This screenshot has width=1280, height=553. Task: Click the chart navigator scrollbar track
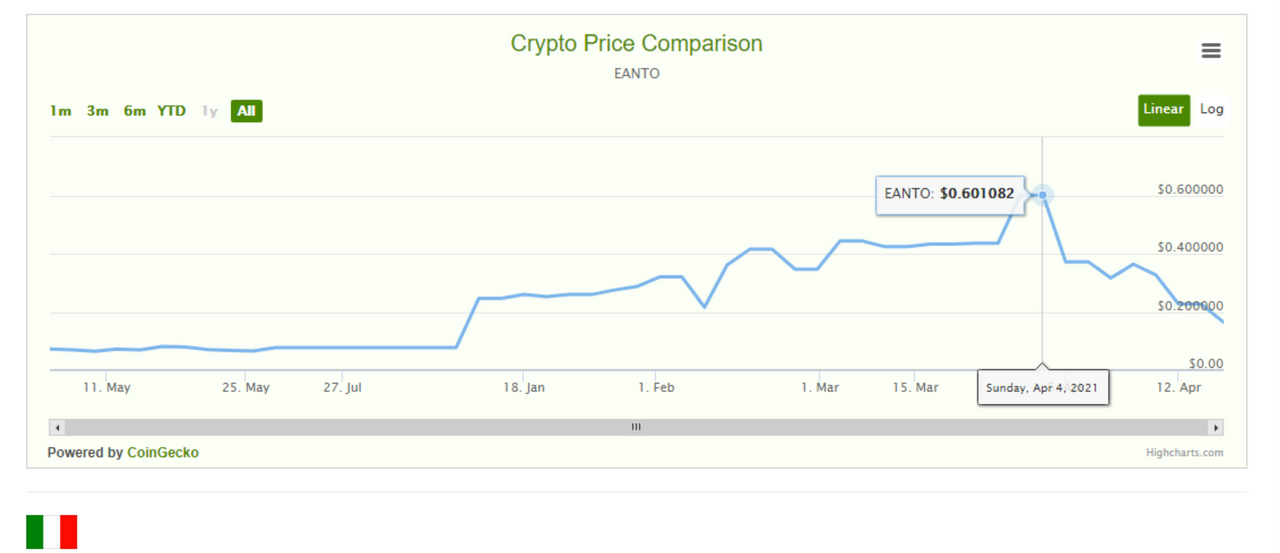click(636, 427)
